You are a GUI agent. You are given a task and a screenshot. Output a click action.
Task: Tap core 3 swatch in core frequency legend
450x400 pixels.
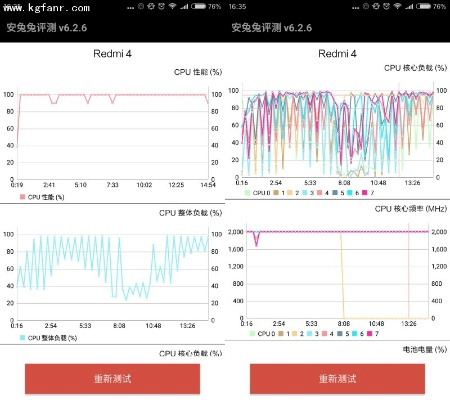(309, 333)
